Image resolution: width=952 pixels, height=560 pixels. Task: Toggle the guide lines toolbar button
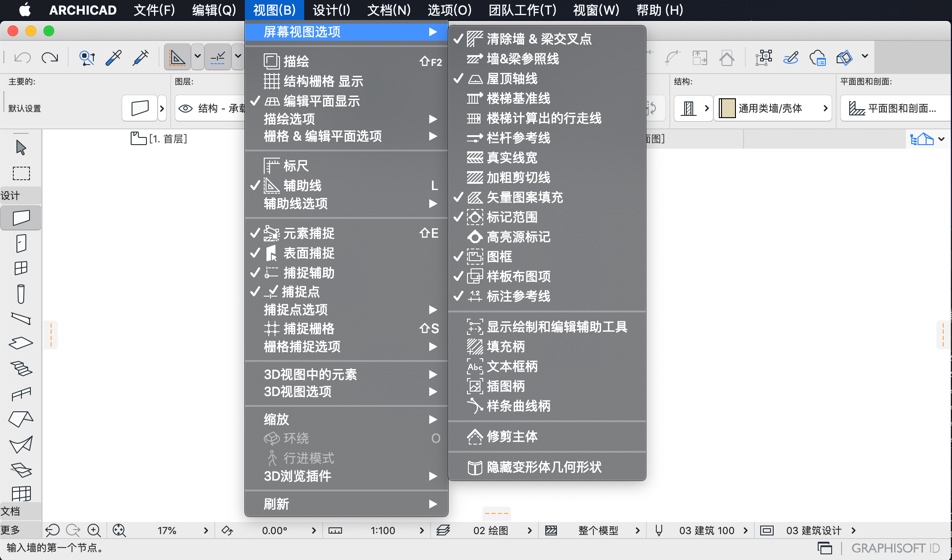pos(177,58)
